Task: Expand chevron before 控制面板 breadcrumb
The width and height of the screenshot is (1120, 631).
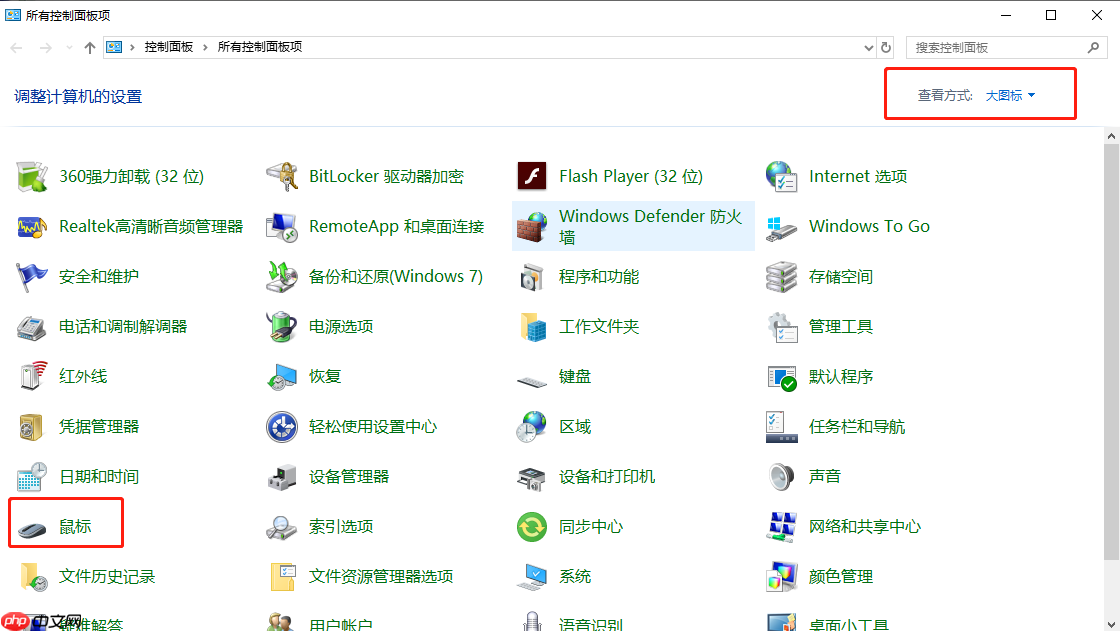Action: [132, 47]
